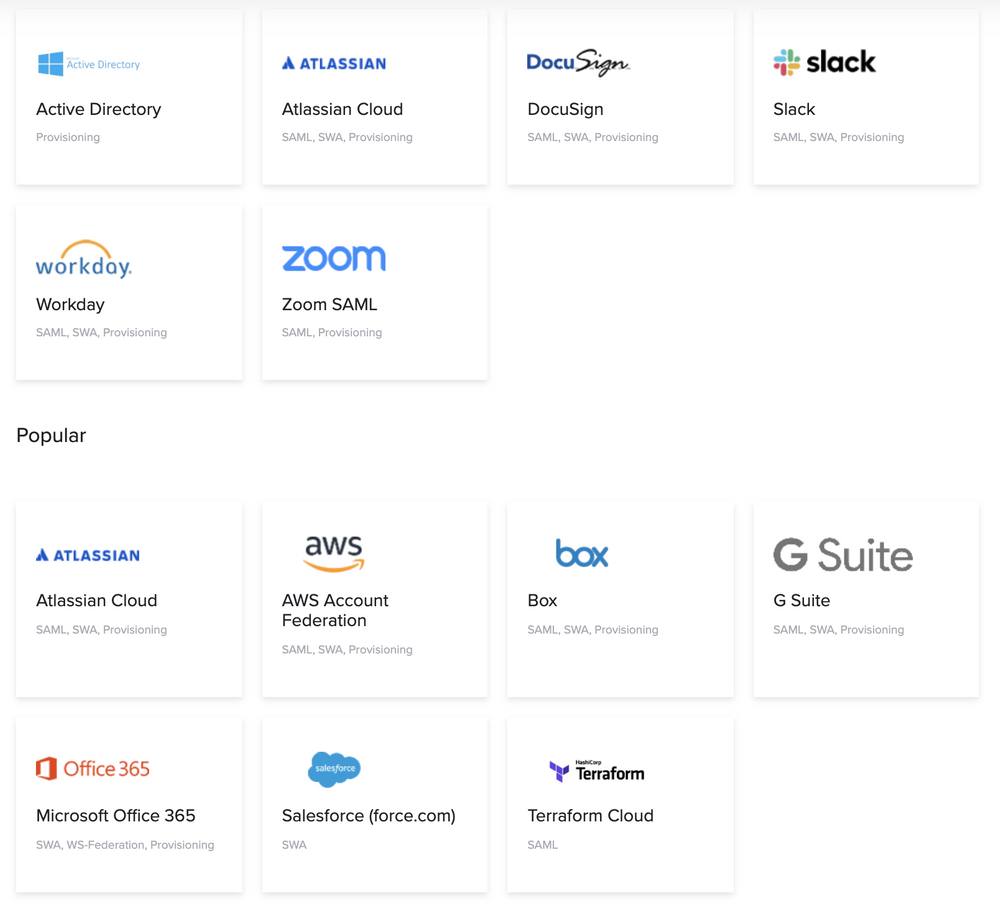Viewport: 1000px width, 913px height.
Task: Click the Office 365 logo icon
Action: [x=92, y=768]
